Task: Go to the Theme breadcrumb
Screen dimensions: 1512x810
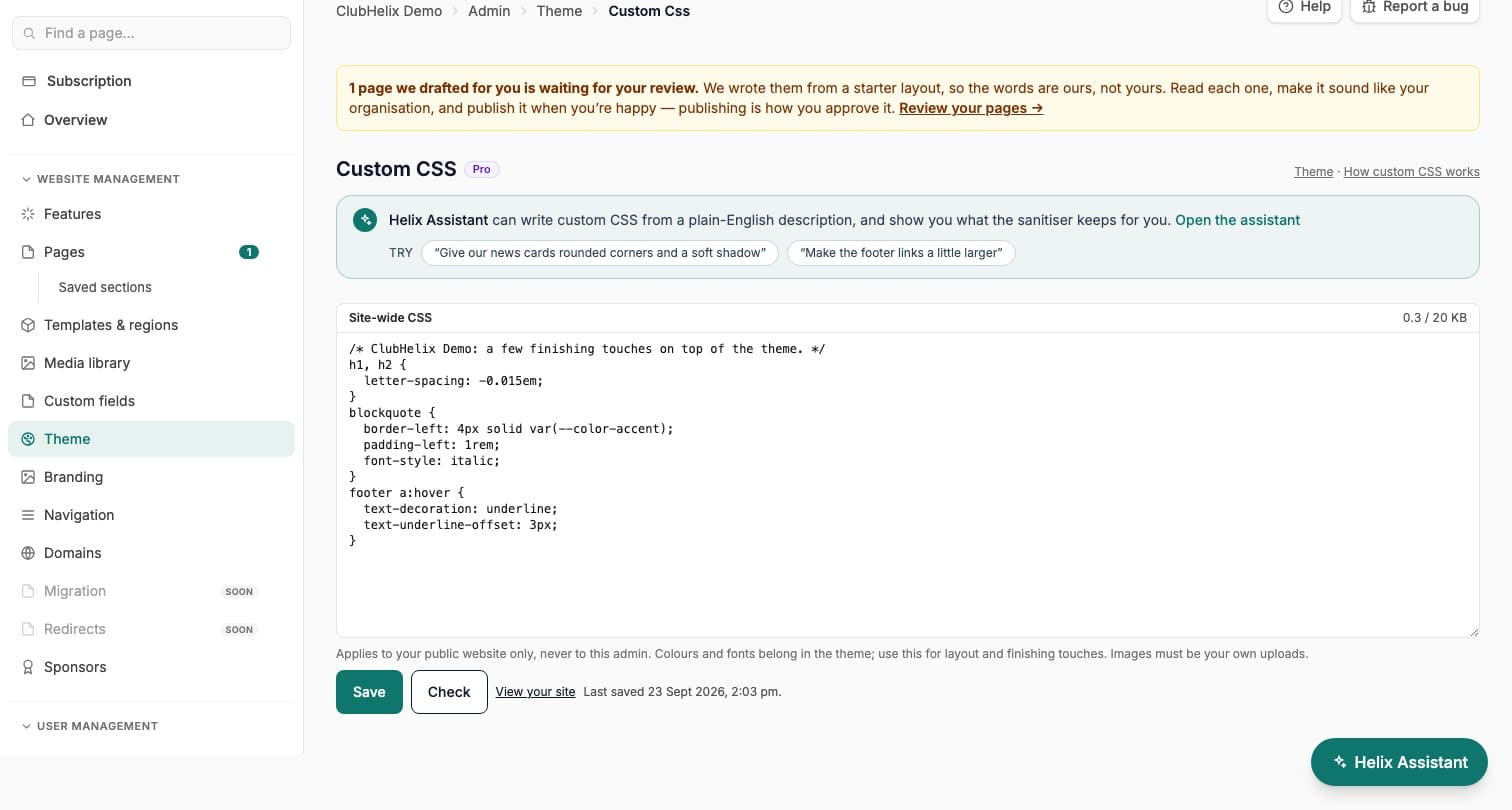Action: pyautogui.click(x=559, y=11)
